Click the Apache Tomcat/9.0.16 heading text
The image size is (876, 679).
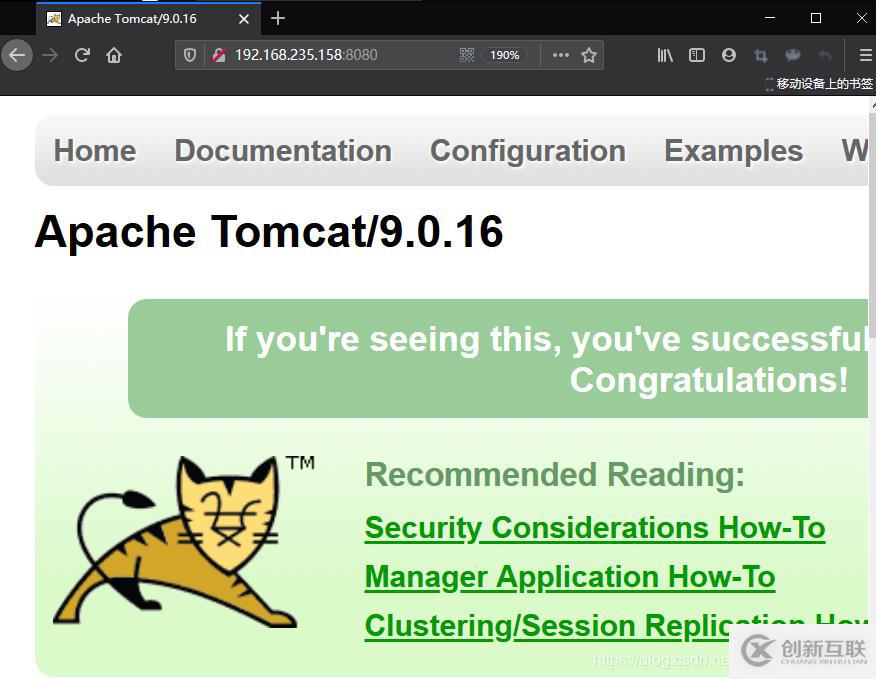pyautogui.click(x=269, y=231)
